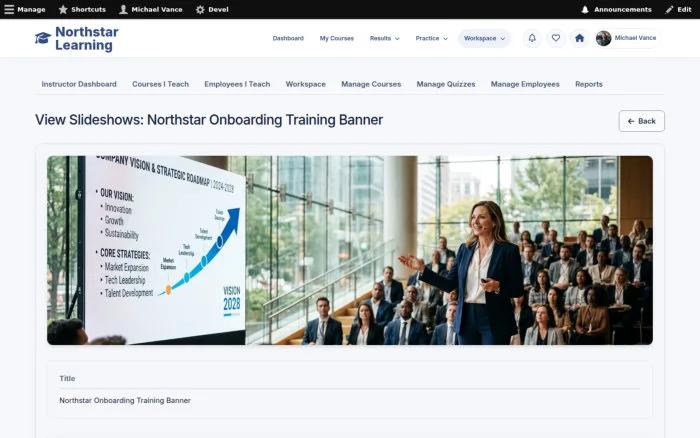
Task: Click the Back button
Action: pyautogui.click(x=641, y=121)
